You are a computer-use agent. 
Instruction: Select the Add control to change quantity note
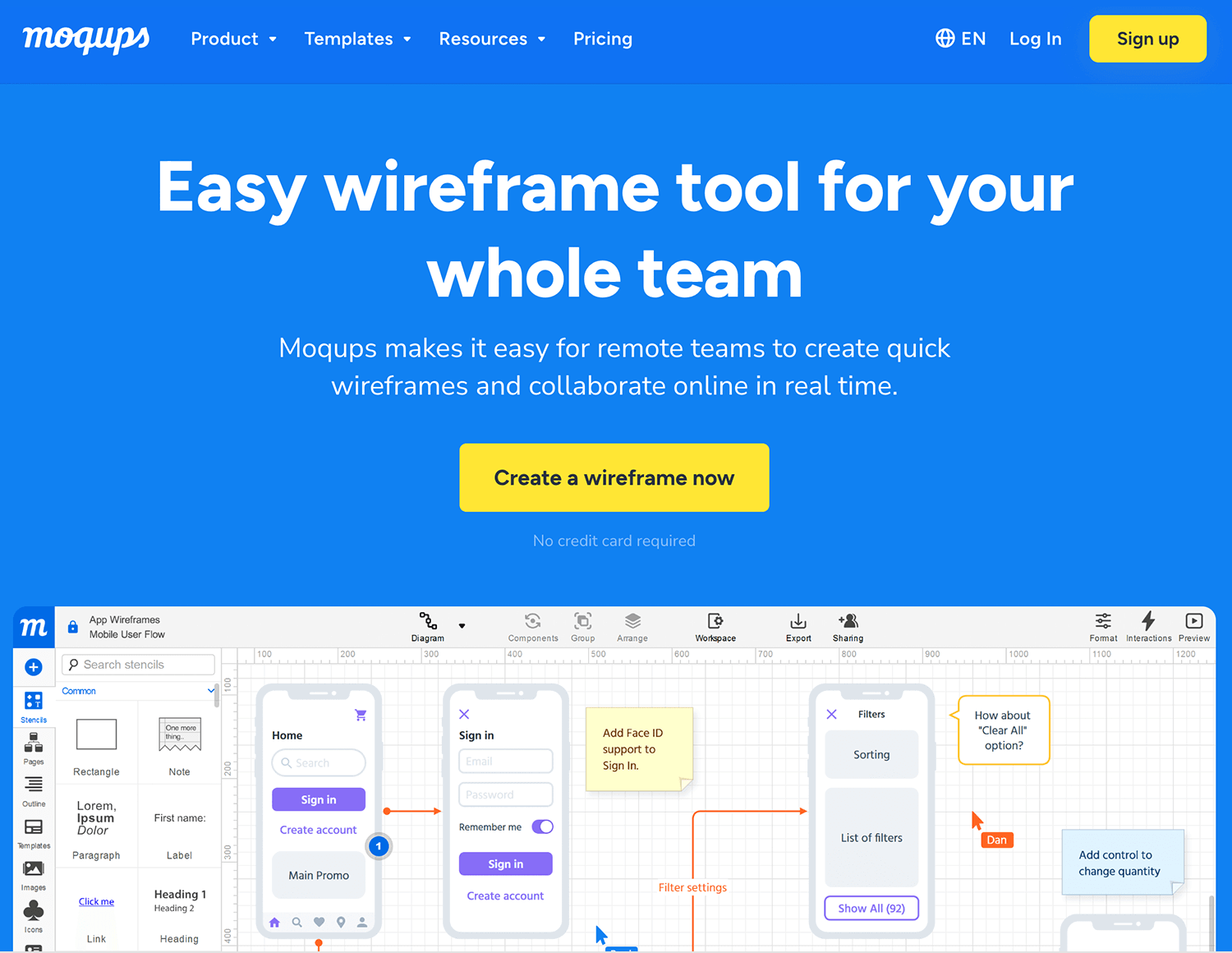pyautogui.click(x=1122, y=863)
